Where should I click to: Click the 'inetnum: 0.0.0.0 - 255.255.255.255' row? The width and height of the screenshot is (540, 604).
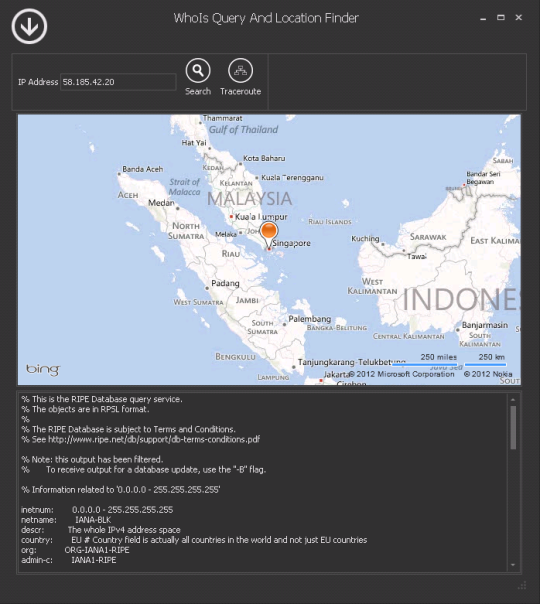(97, 510)
